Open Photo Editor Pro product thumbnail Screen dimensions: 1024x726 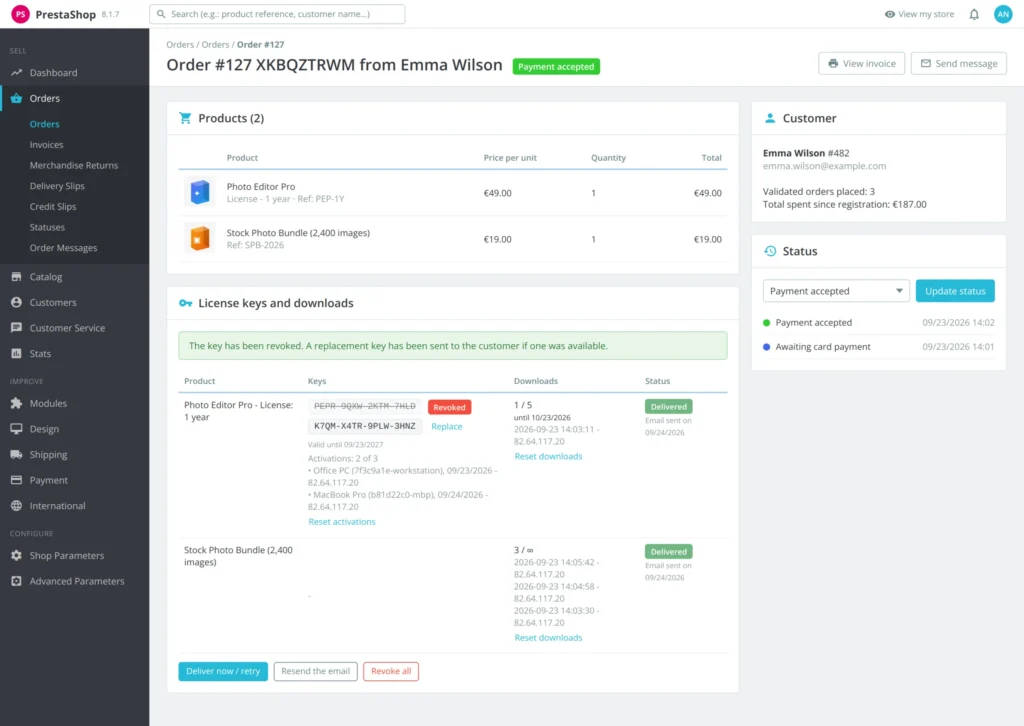point(199,193)
